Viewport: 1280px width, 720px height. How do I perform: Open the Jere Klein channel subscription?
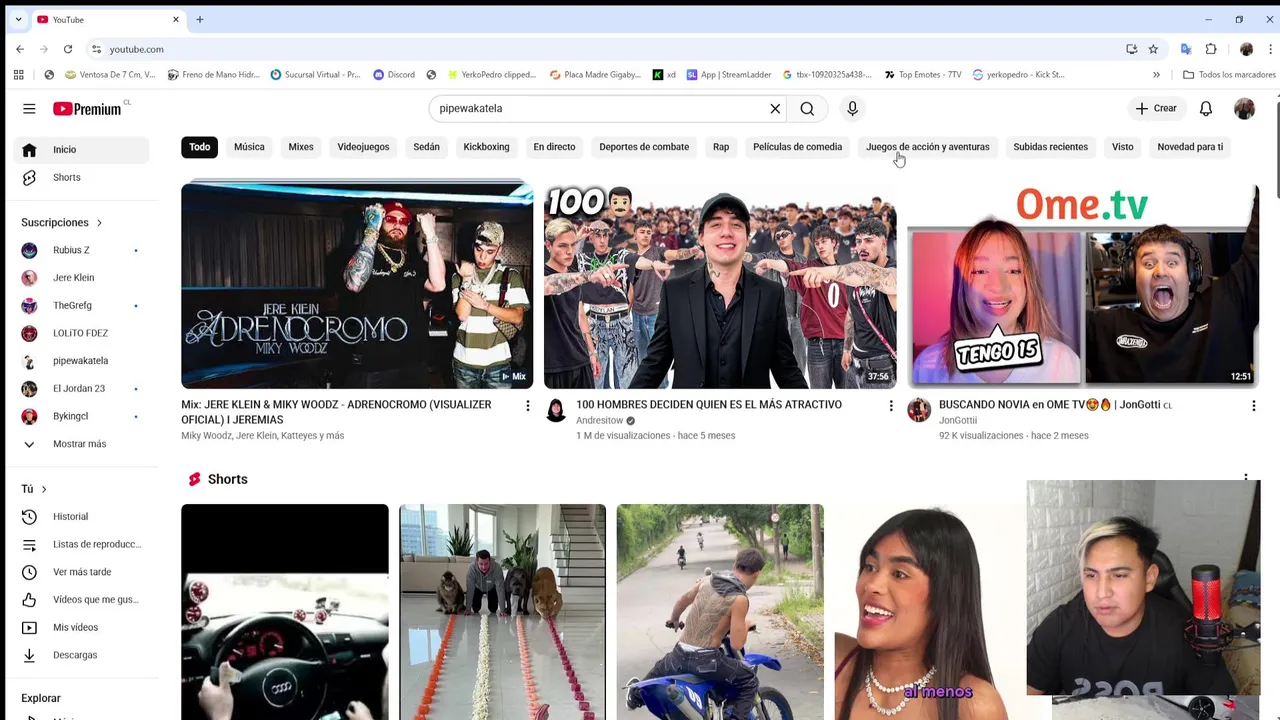point(82,278)
